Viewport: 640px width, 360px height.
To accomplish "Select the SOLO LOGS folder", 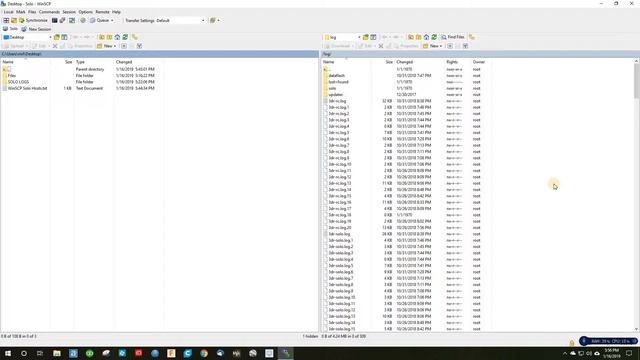I will tap(18, 82).
